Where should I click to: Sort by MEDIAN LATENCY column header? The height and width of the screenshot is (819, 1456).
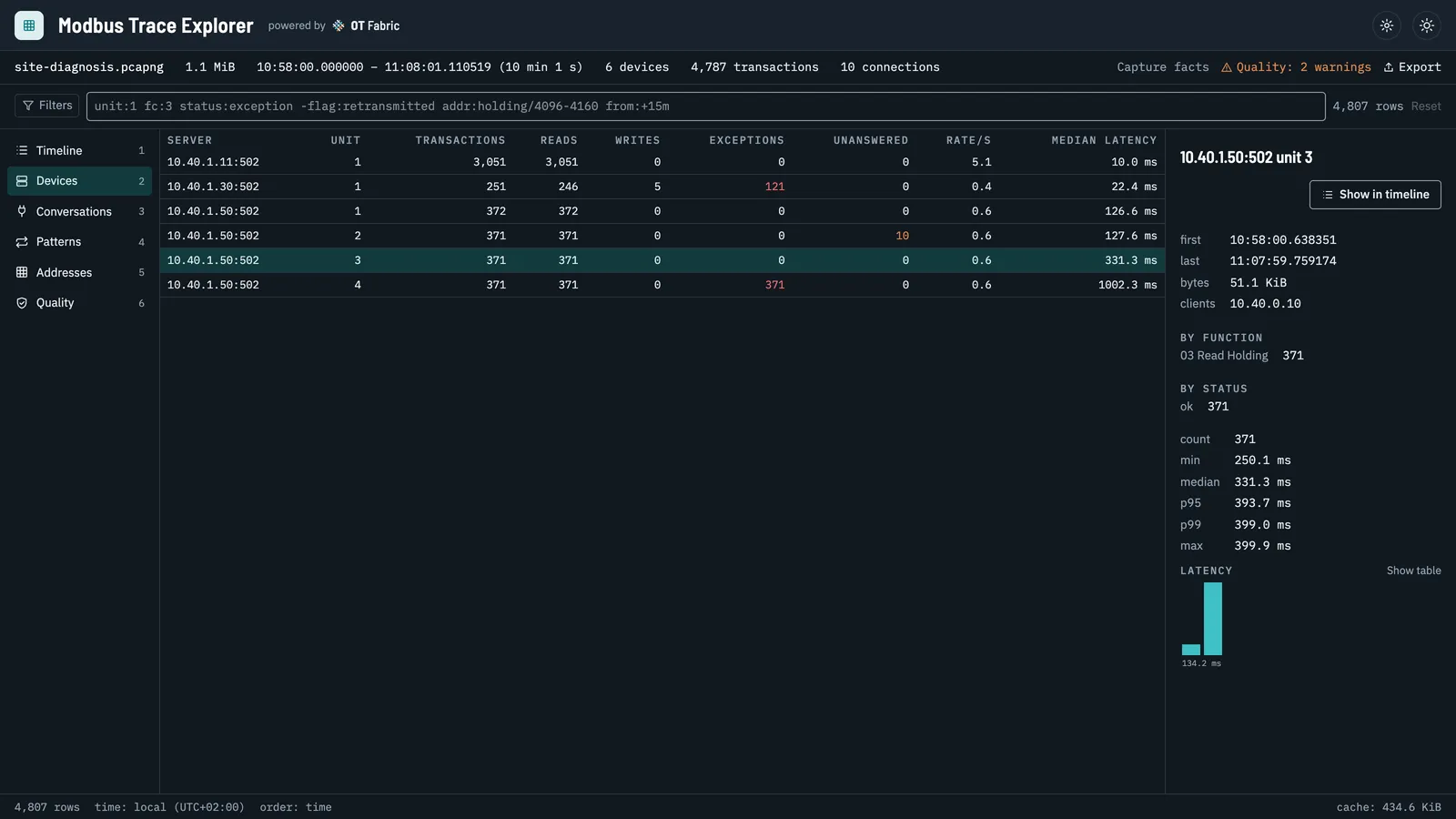(1104, 140)
